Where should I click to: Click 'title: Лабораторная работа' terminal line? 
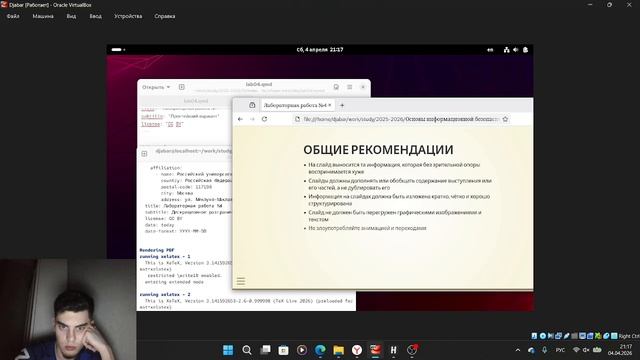point(184,206)
